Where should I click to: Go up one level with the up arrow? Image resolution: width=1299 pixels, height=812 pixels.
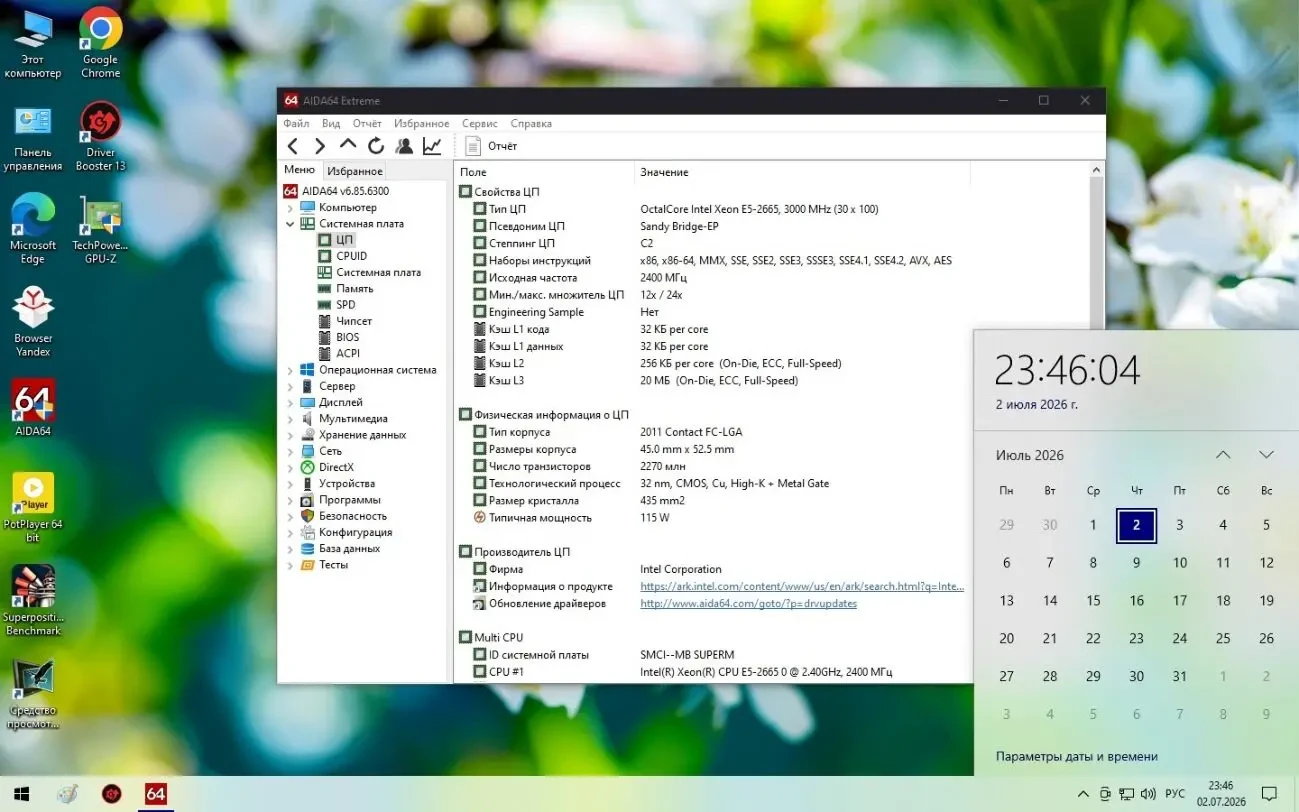(348, 145)
